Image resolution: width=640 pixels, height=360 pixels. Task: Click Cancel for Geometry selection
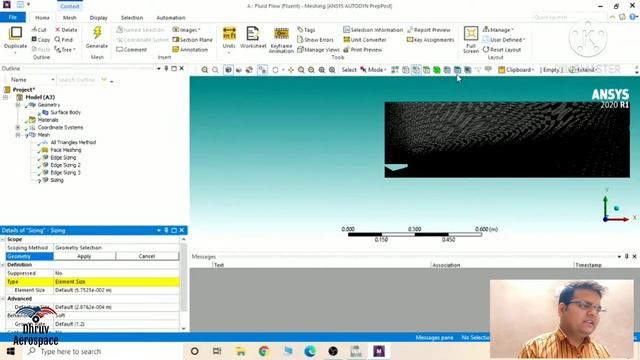[147, 256]
